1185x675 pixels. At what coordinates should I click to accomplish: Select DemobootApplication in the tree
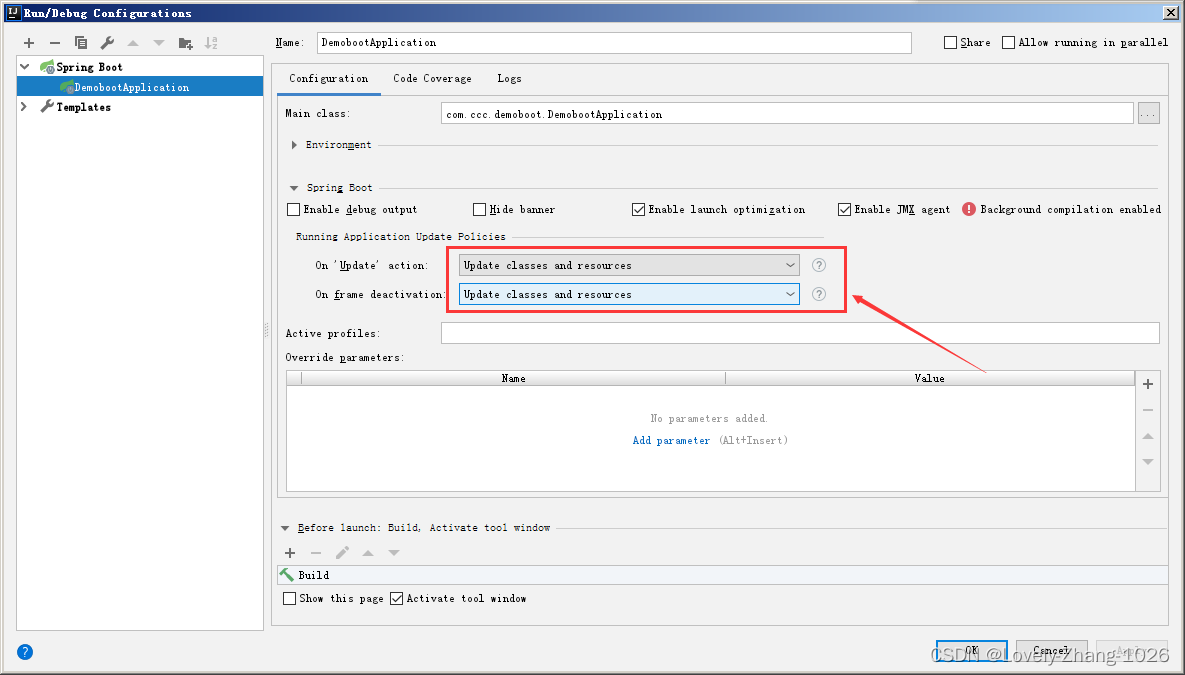(140, 87)
